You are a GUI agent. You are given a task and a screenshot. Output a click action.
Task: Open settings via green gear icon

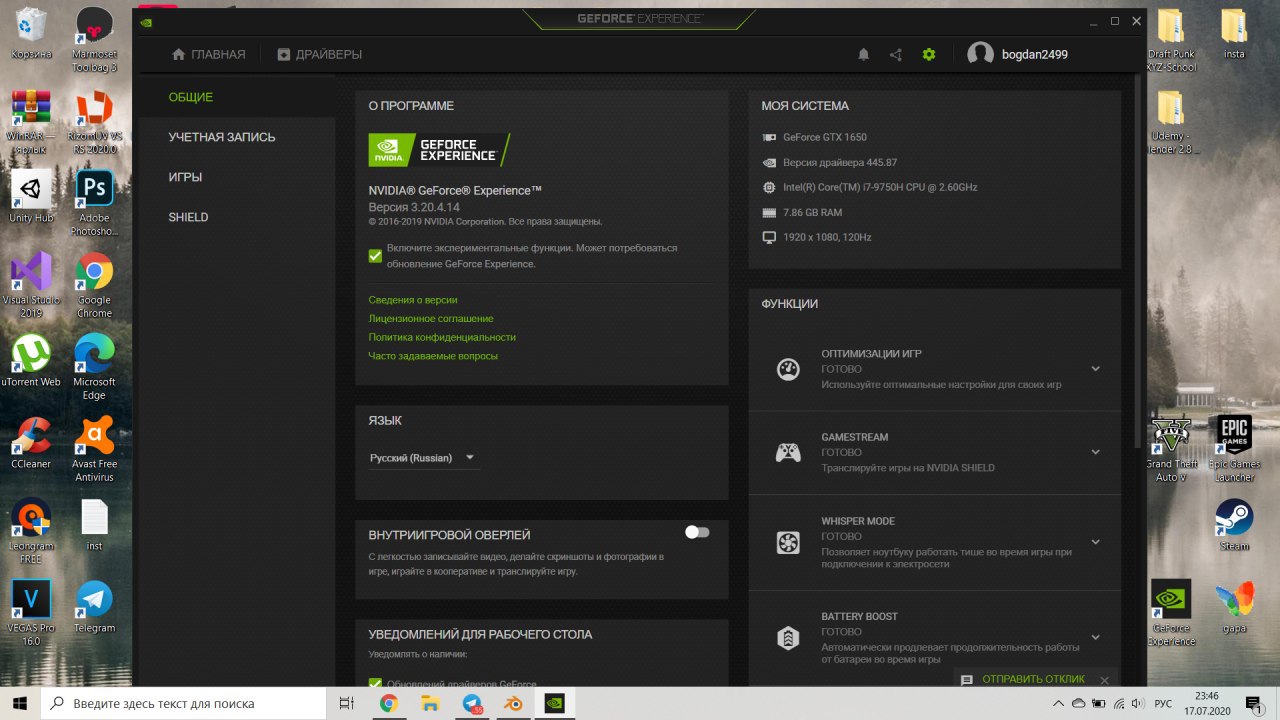[929, 55]
